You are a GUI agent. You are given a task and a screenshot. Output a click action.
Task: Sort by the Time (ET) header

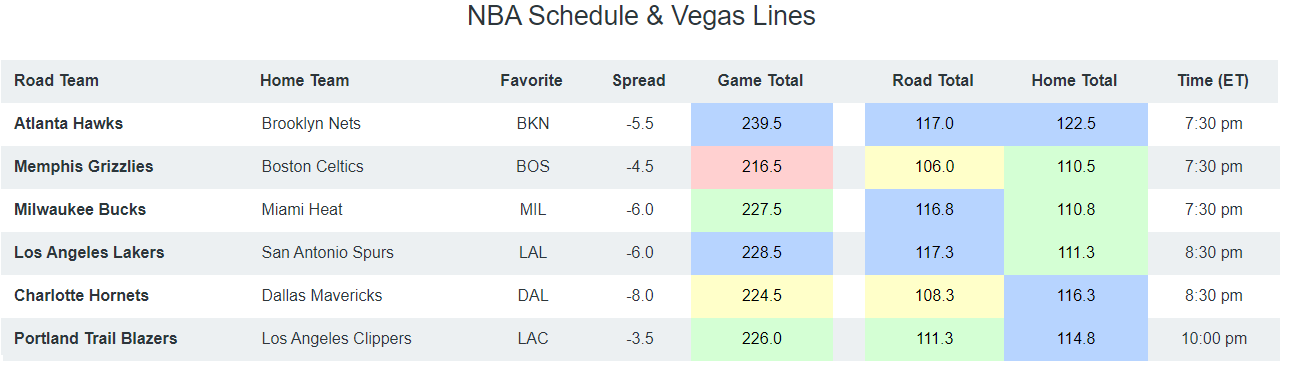[1213, 81]
